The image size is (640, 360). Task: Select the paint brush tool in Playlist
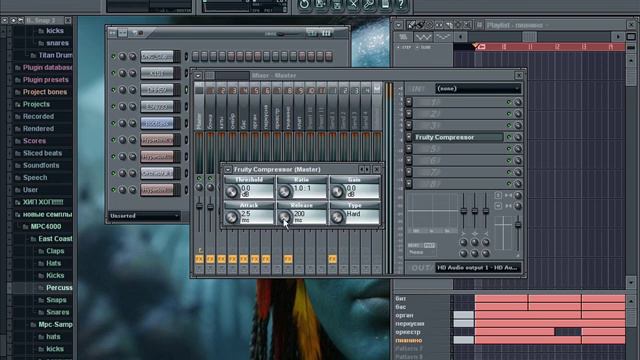(420, 25)
